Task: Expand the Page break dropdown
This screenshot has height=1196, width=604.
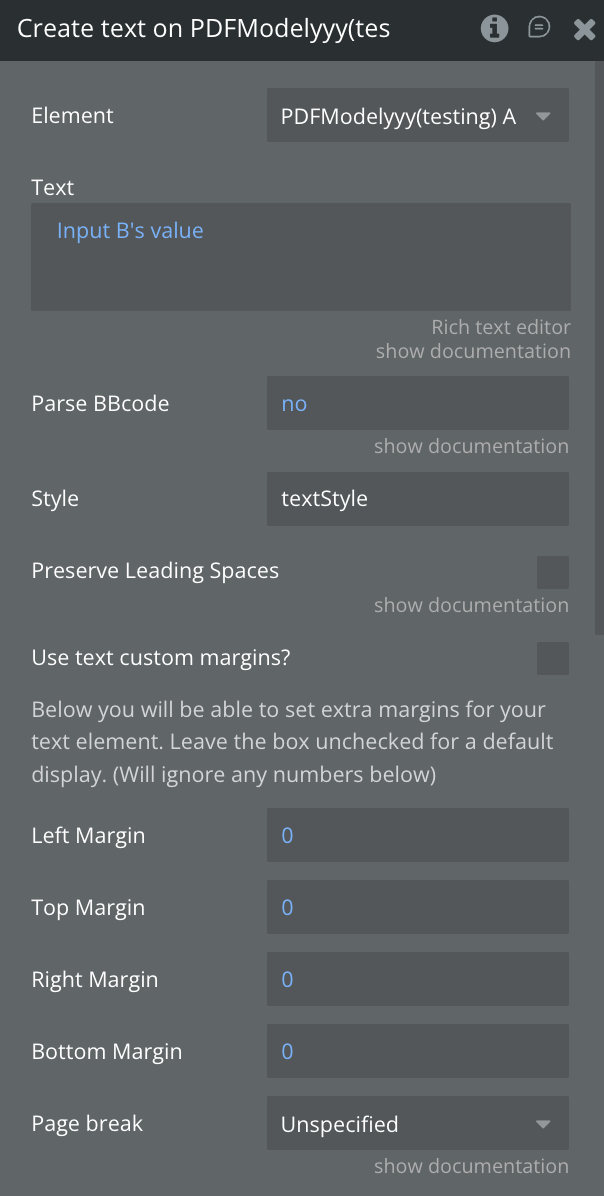Action: pyautogui.click(x=417, y=1124)
